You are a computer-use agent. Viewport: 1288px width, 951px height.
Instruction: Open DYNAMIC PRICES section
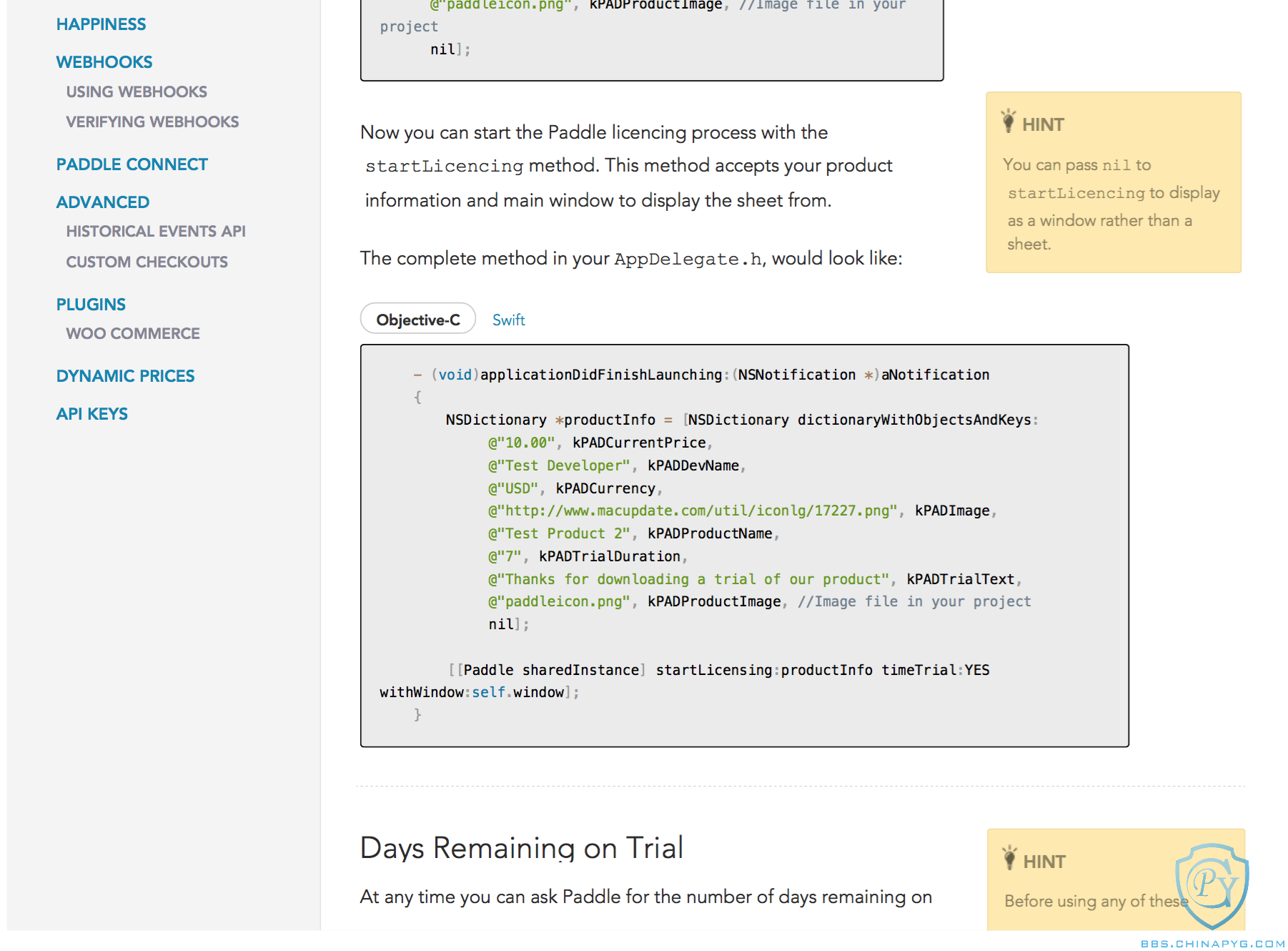[125, 376]
